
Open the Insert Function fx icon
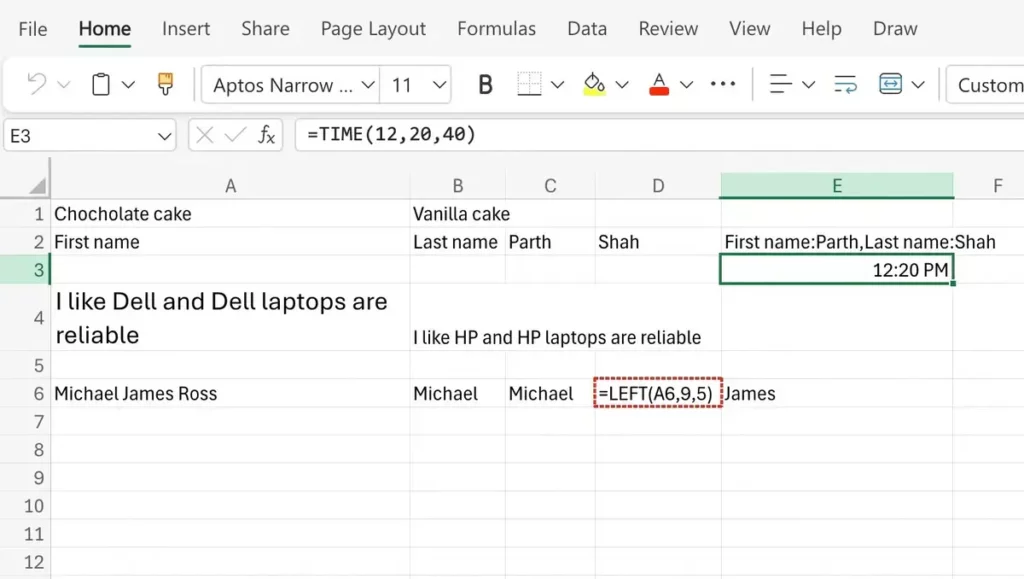click(266, 135)
